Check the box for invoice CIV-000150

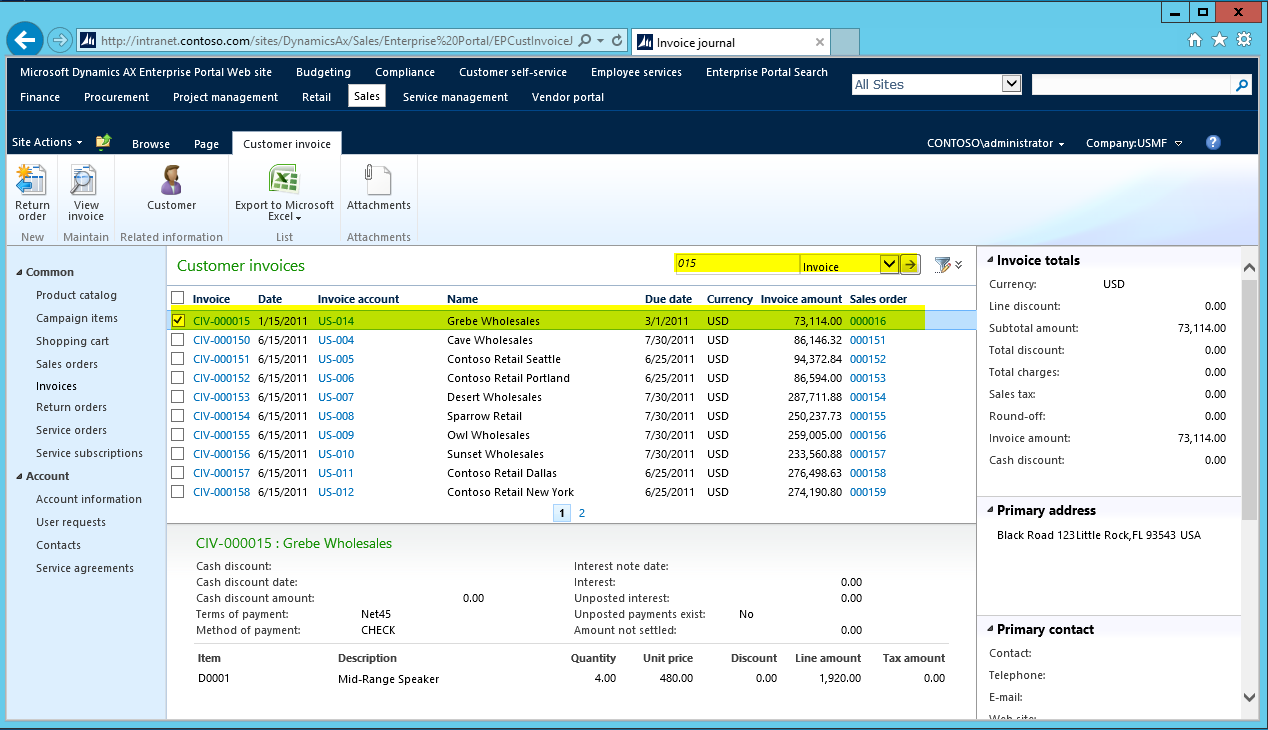pos(178,340)
